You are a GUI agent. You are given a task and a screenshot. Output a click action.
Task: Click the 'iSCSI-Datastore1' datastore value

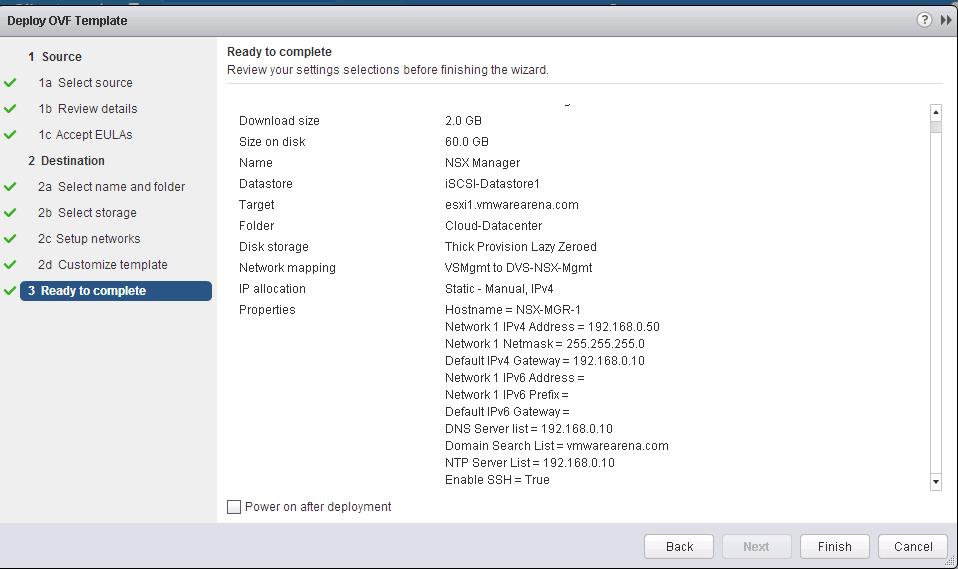[492, 183]
